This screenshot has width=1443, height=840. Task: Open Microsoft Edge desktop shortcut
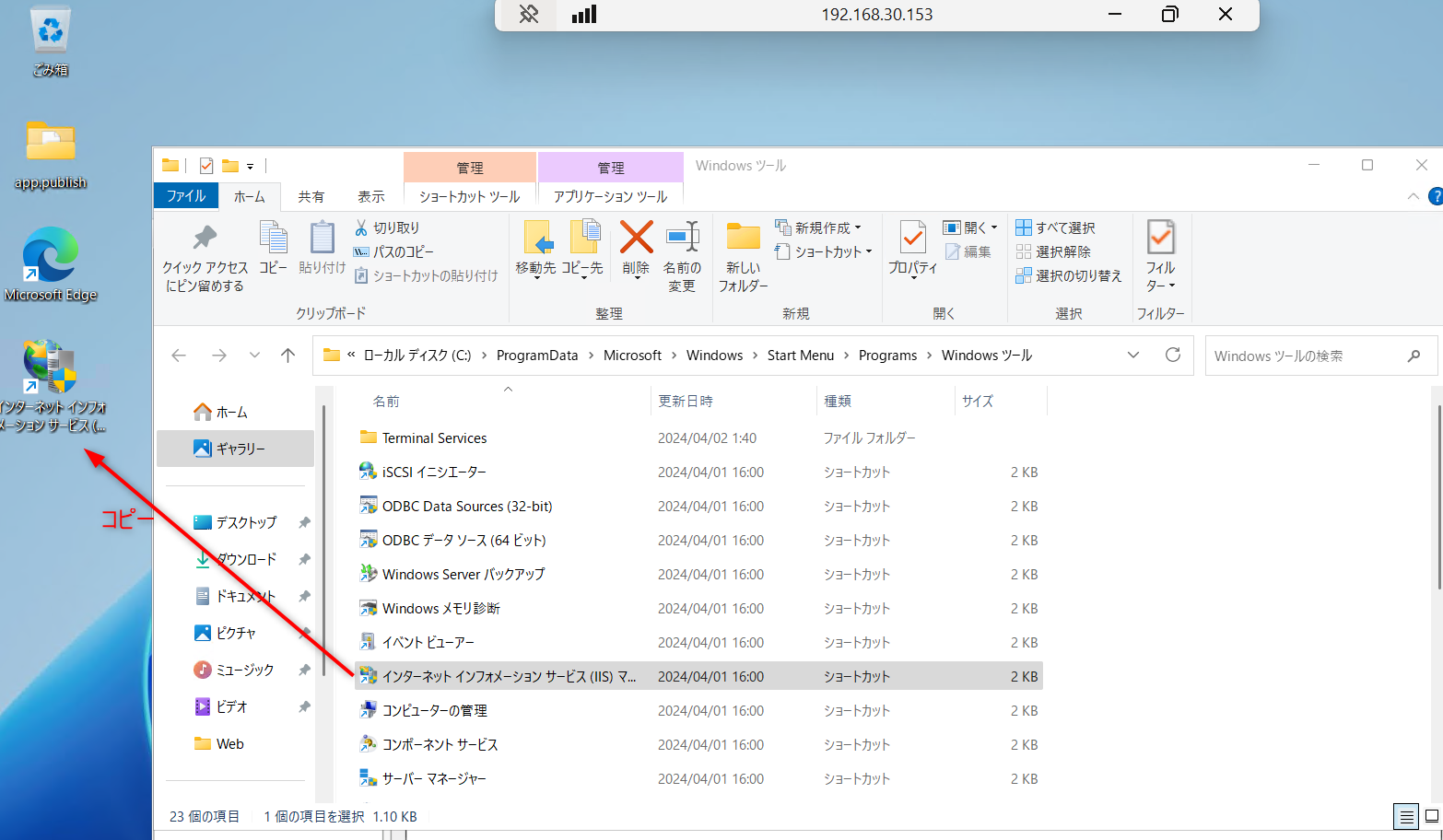coord(51,256)
